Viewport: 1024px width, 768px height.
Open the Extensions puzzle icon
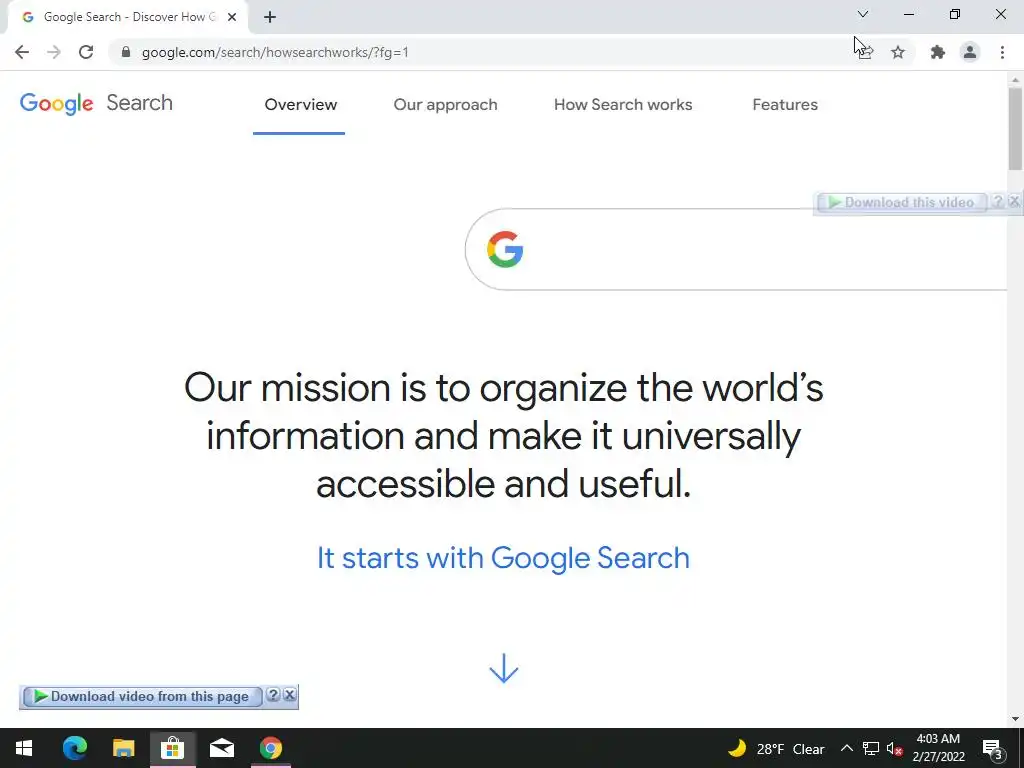(x=938, y=52)
